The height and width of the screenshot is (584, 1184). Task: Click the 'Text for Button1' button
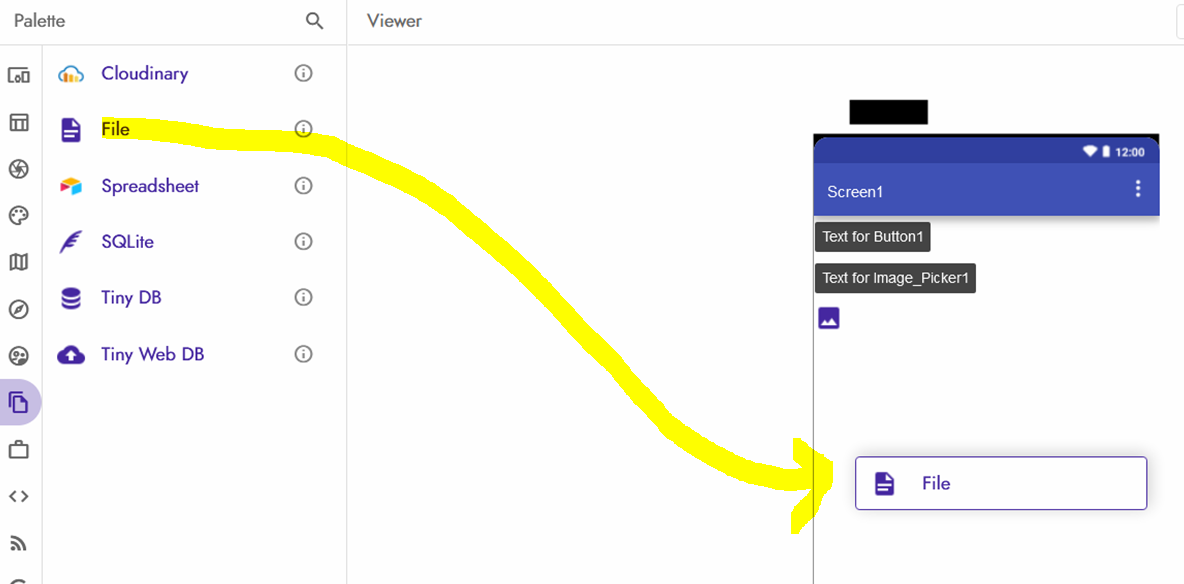pyautogui.click(x=873, y=236)
